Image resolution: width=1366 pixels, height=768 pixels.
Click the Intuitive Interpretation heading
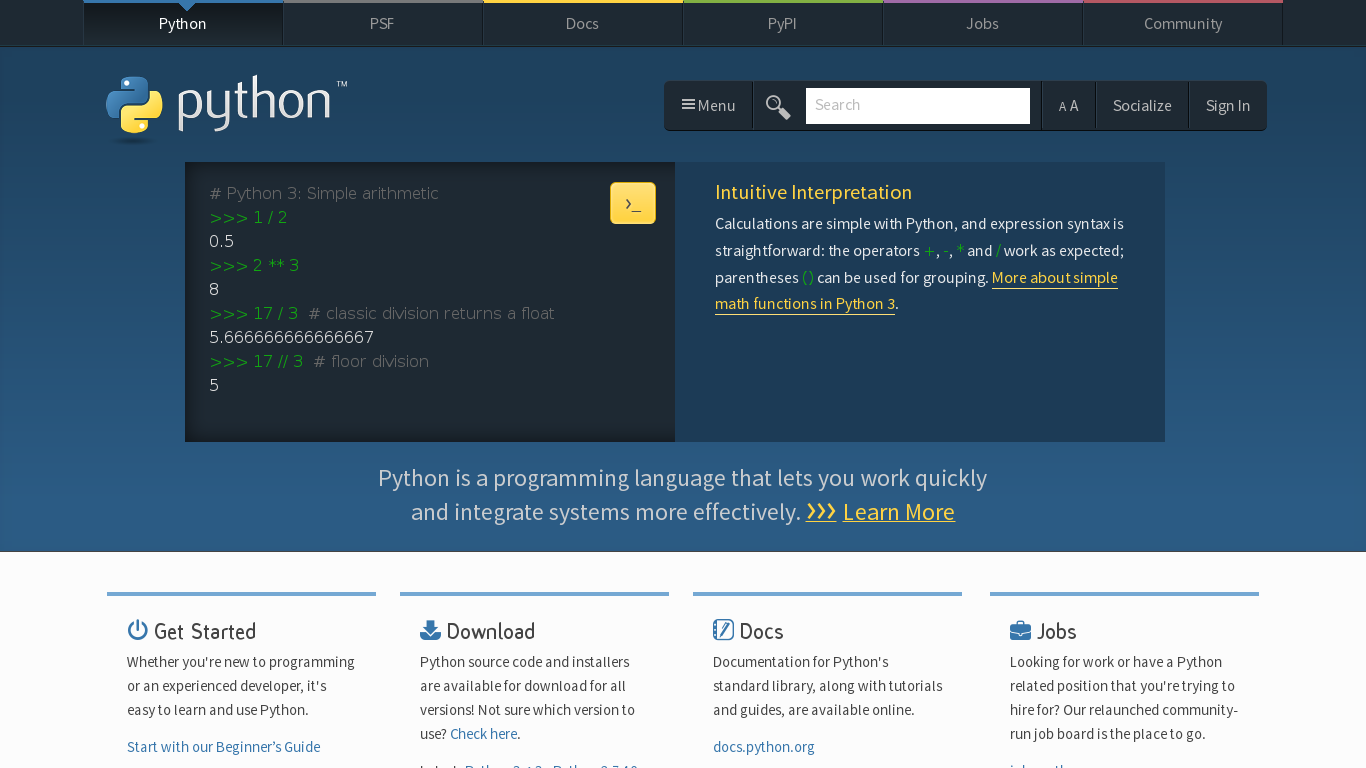coord(813,192)
